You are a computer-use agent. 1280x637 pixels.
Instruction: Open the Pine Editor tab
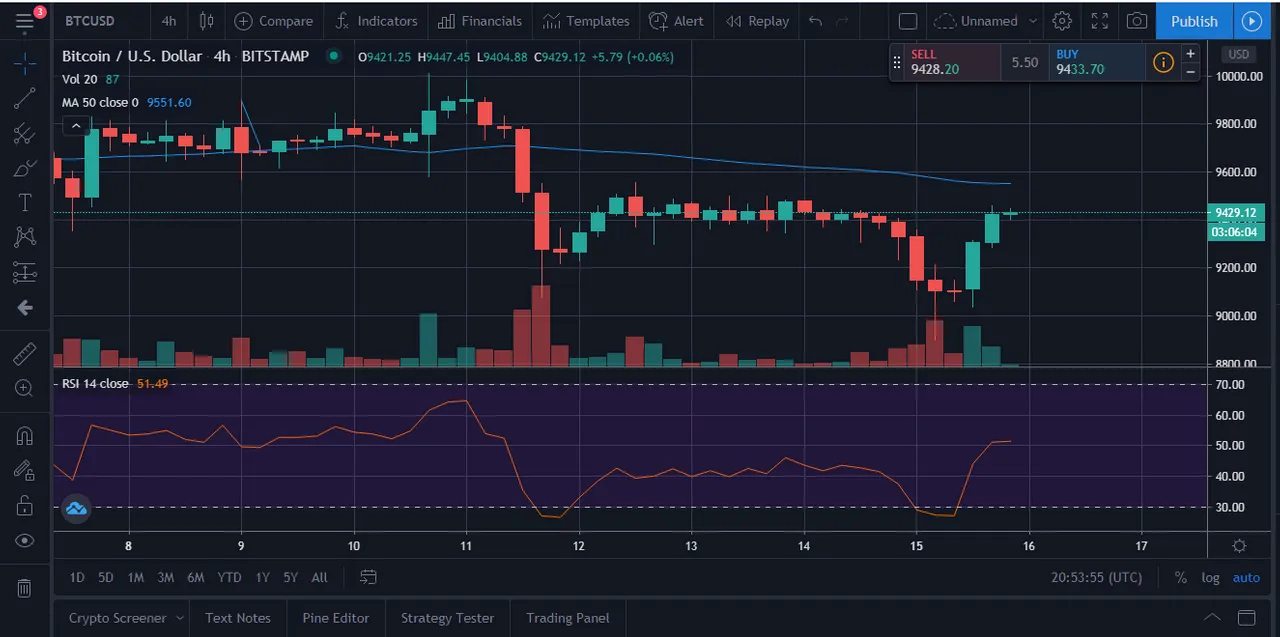pyautogui.click(x=336, y=618)
